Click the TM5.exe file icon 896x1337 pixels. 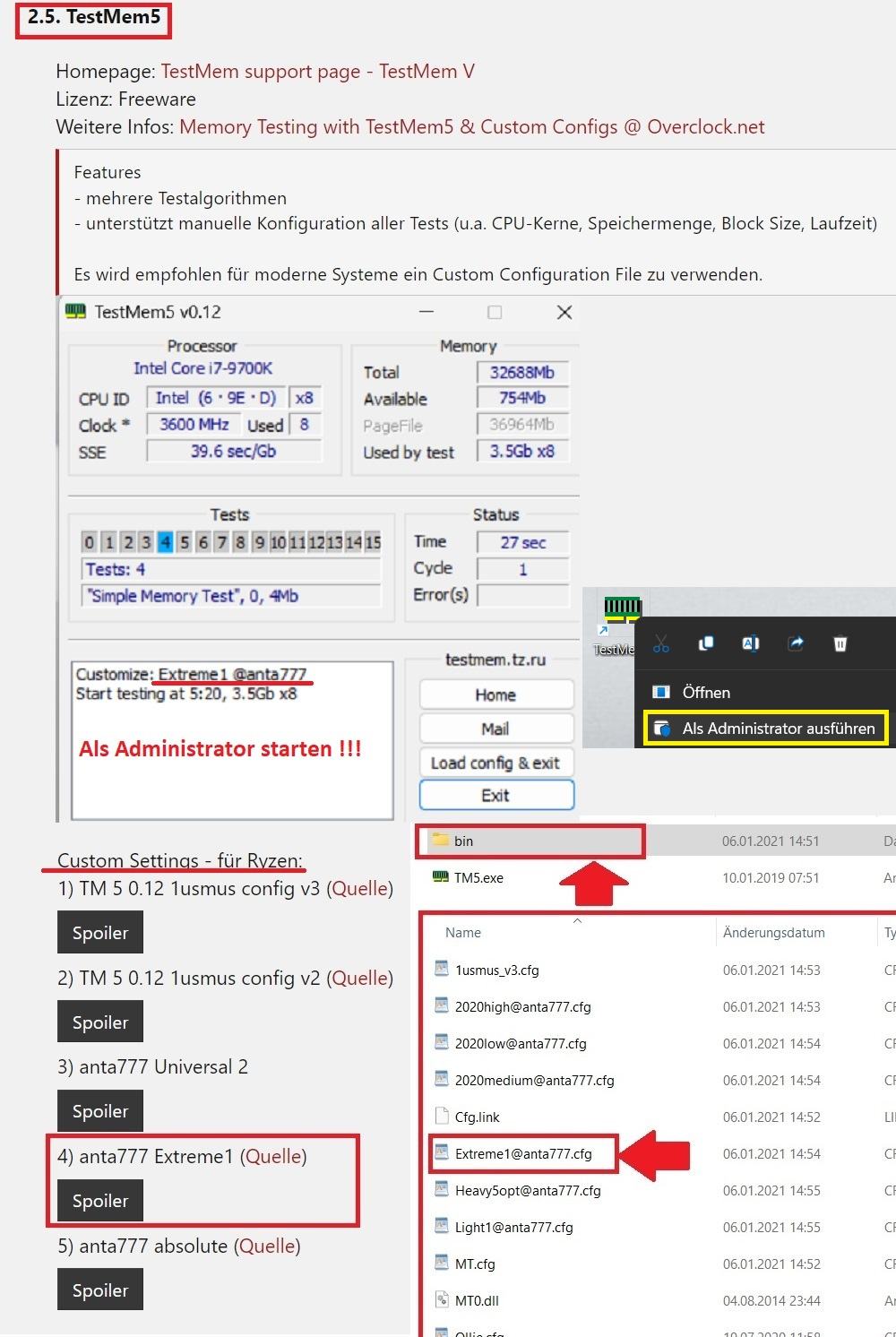[441, 877]
